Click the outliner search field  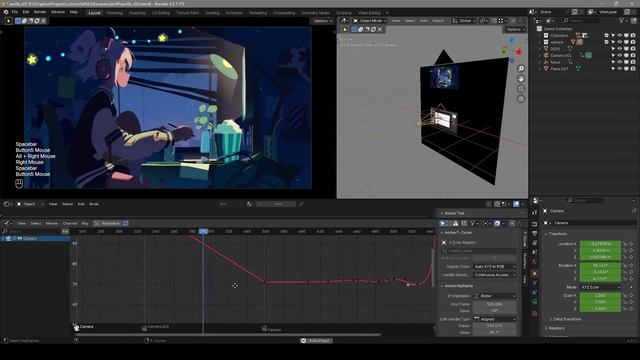(x=582, y=20)
